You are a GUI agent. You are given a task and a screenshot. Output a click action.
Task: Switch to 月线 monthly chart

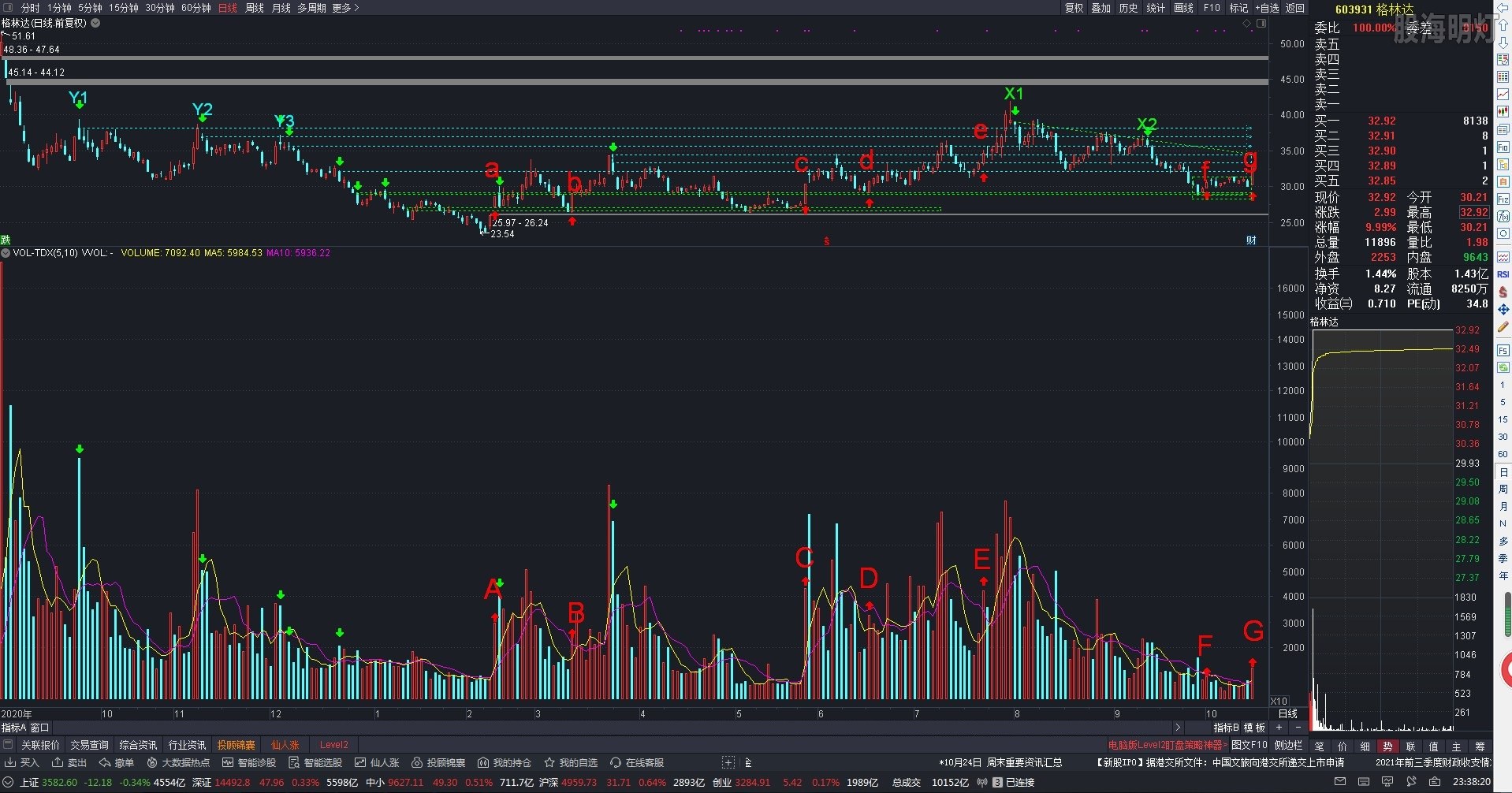coord(281,8)
